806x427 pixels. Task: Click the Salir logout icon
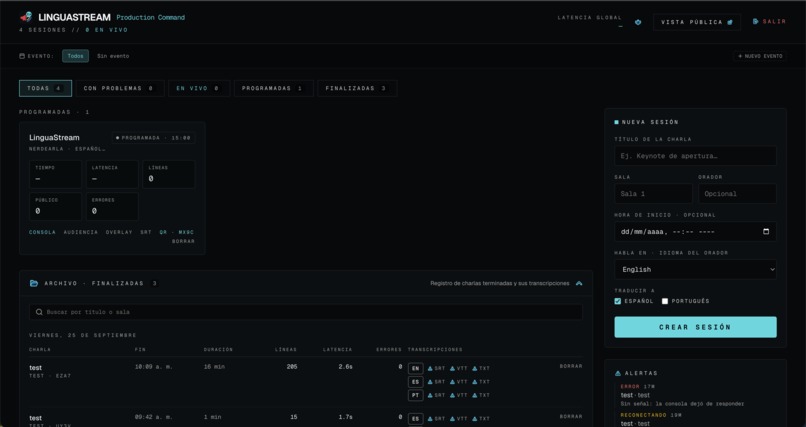coord(756,22)
